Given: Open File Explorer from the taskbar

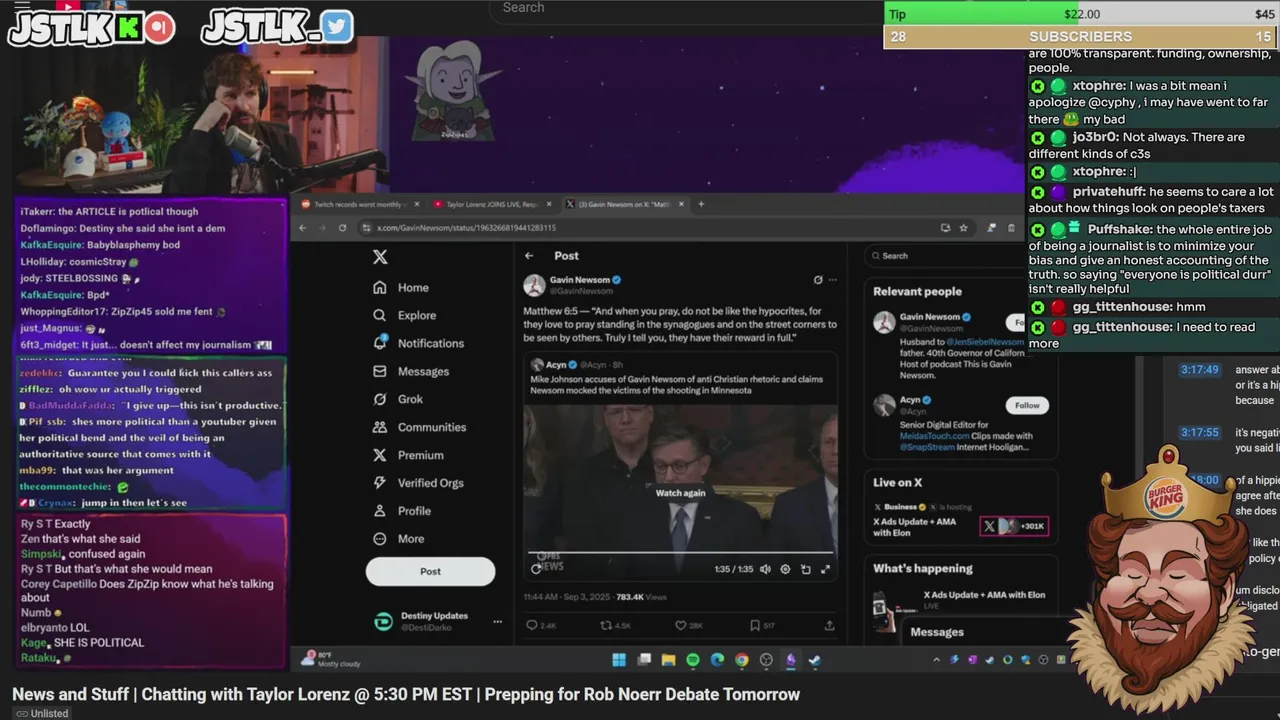Looking at the screenshot, I should pos(668,660).
